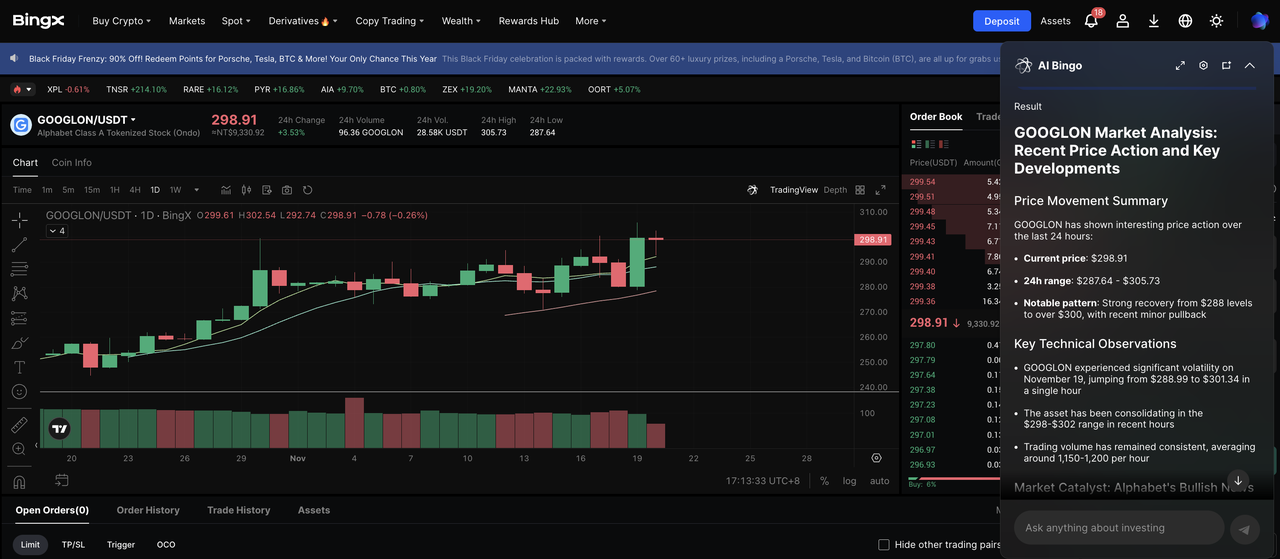The image size is (1280, 559).
Task: Toggle the light/dark theme sun icon
Action: click(1216, 21)
